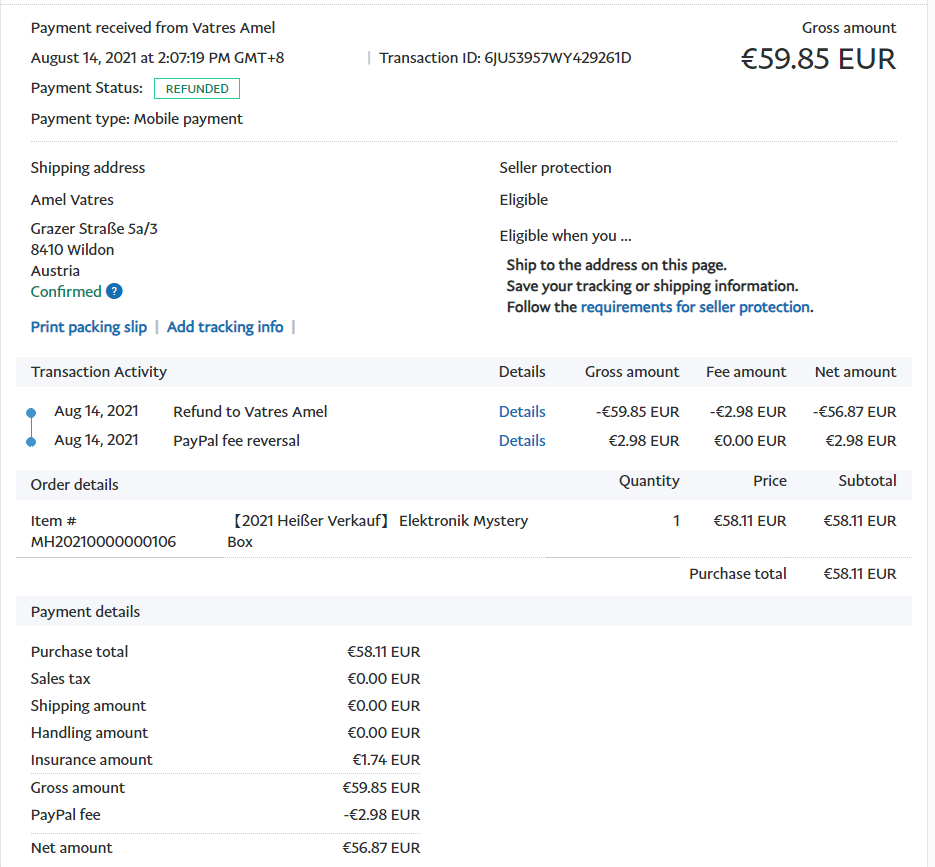Click the REFUNDED payment status badge
Viewport: 935px width, 867px height.
coord(197,89)
